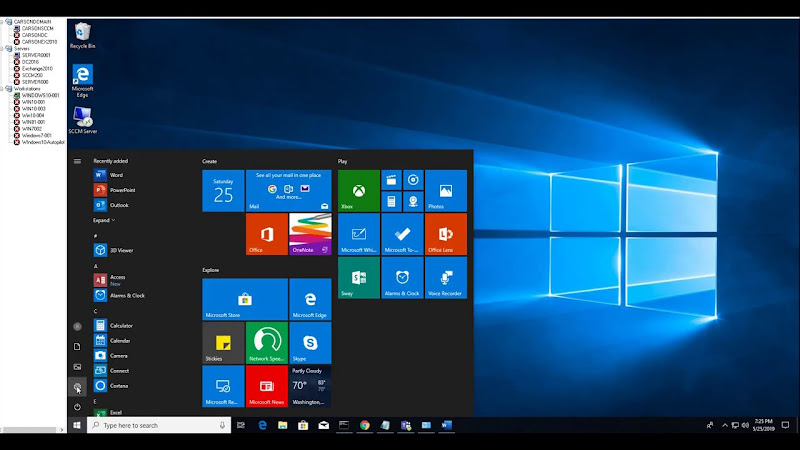
Task: Open the OneNote tile
Action: click(x=310, y=234)
